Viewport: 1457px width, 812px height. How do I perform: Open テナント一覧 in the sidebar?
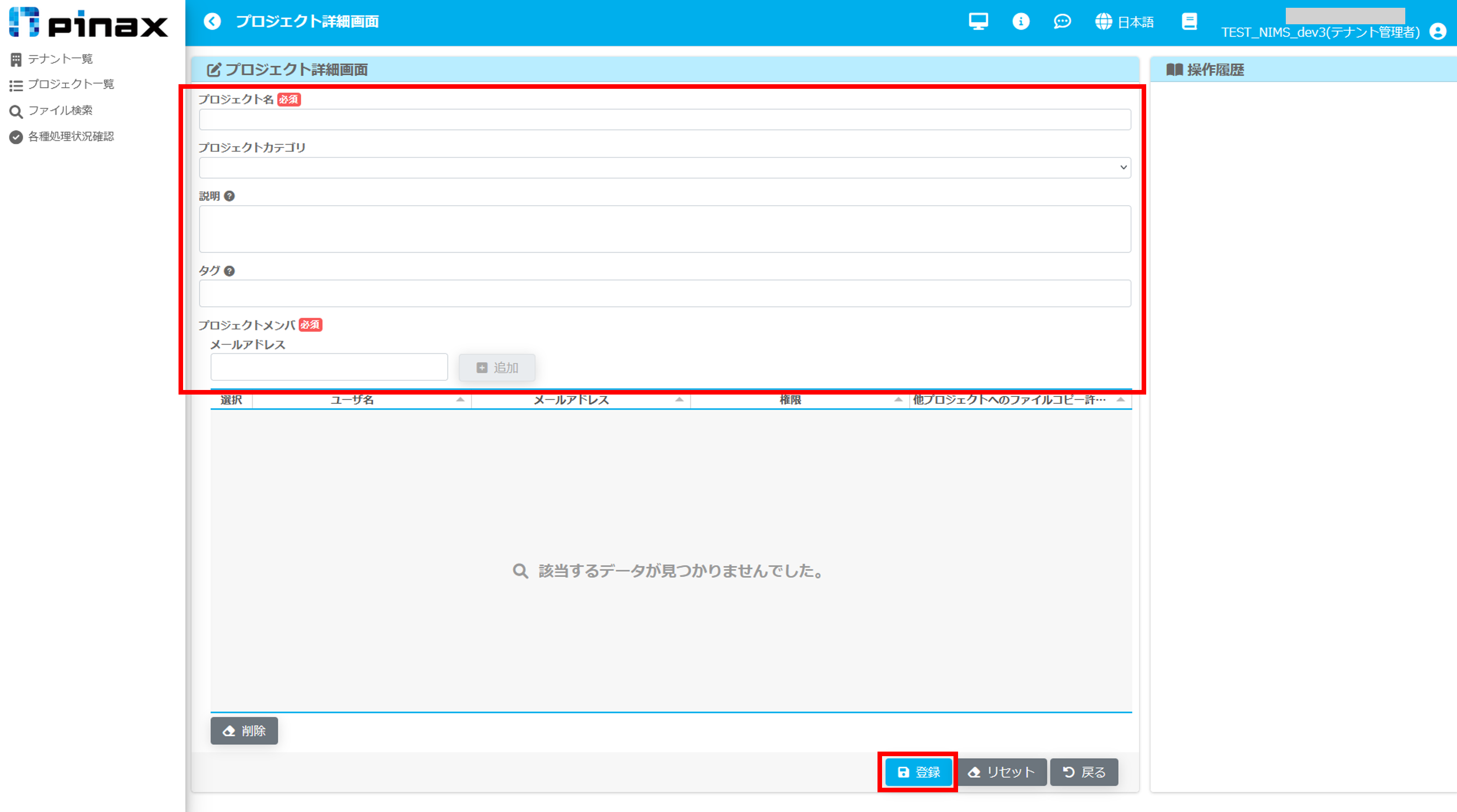[60, 59]
